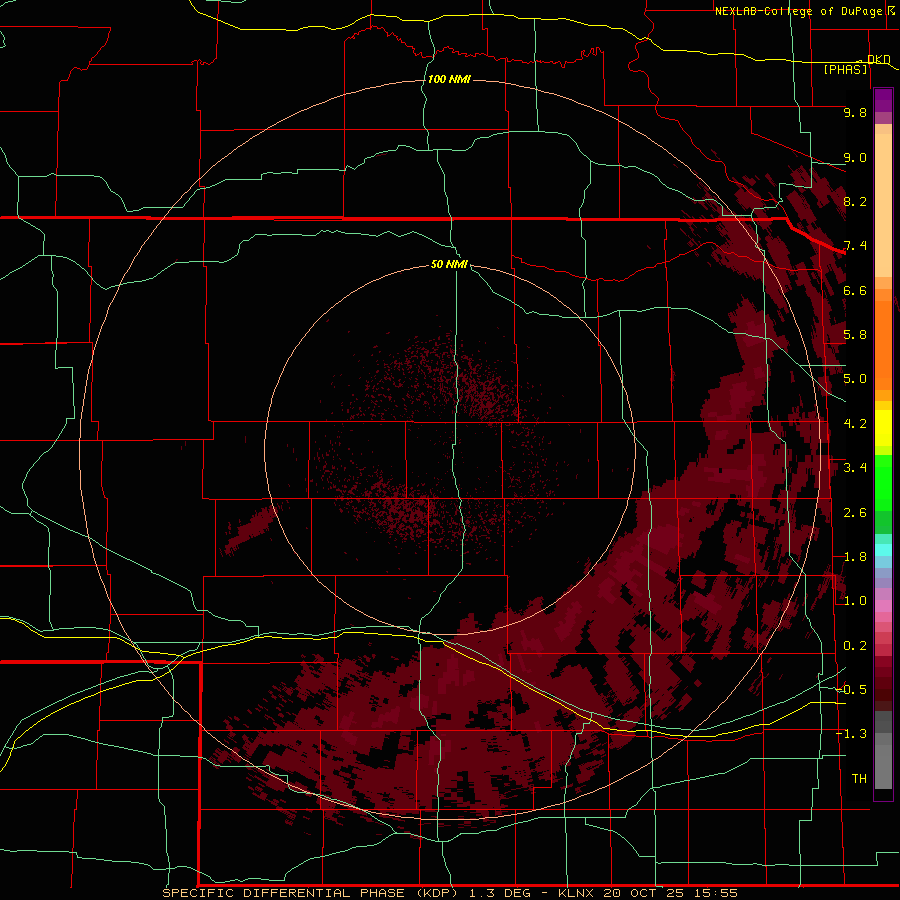Click the 2.6 scale value

pyautogui.click(x=855, y=513)
